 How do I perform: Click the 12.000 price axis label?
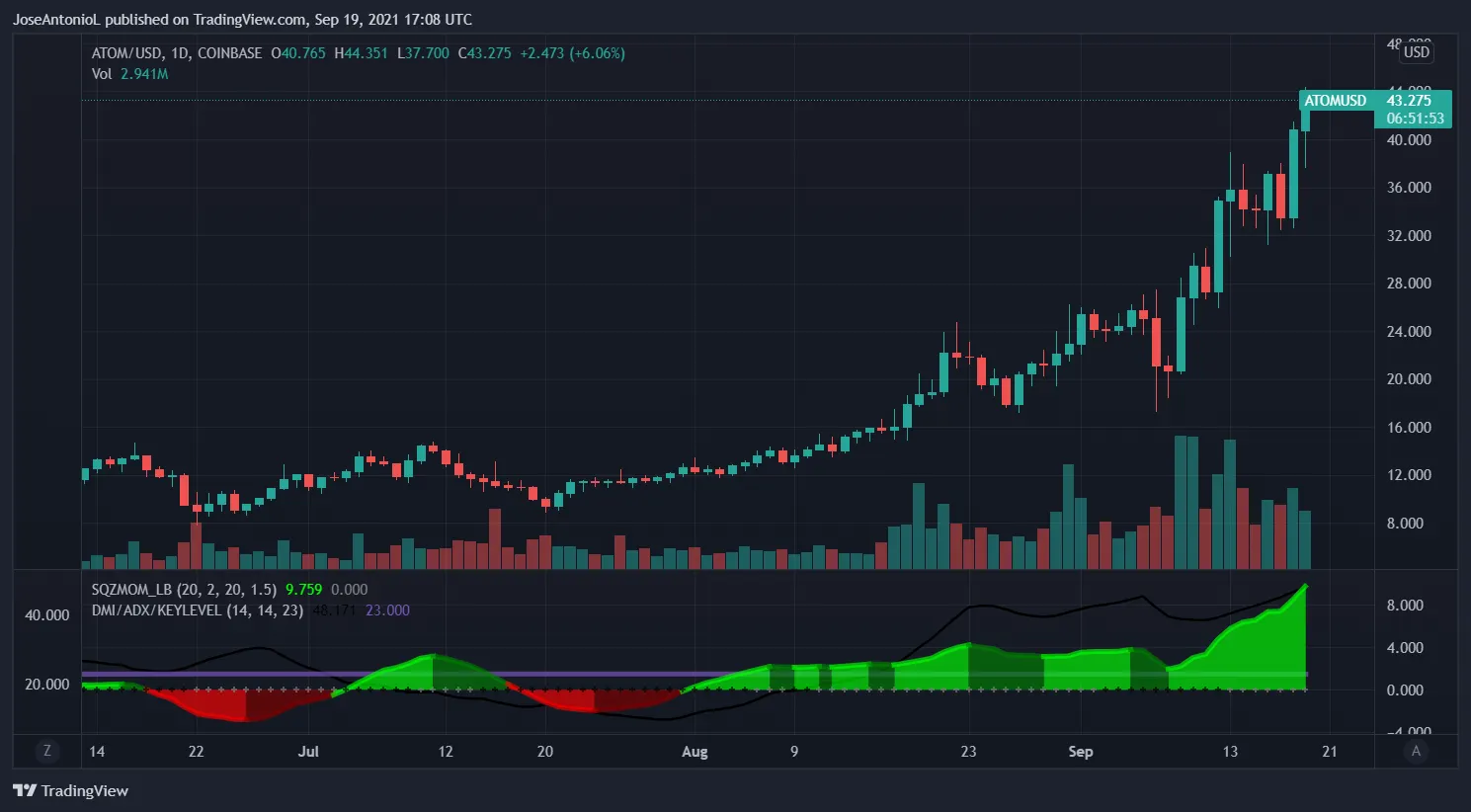click(1409, 475)
